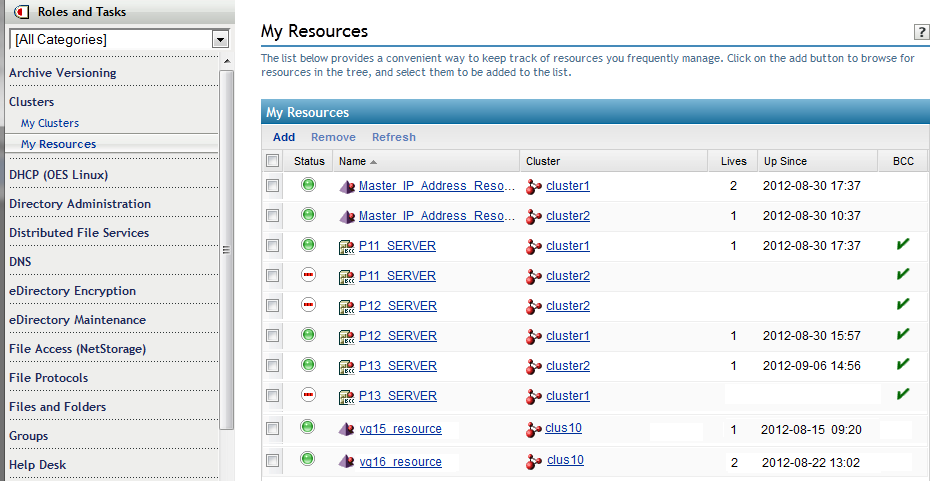Expand the Distributed File Services role
Screen dimensions: 934x481
(x=79, y=233)
